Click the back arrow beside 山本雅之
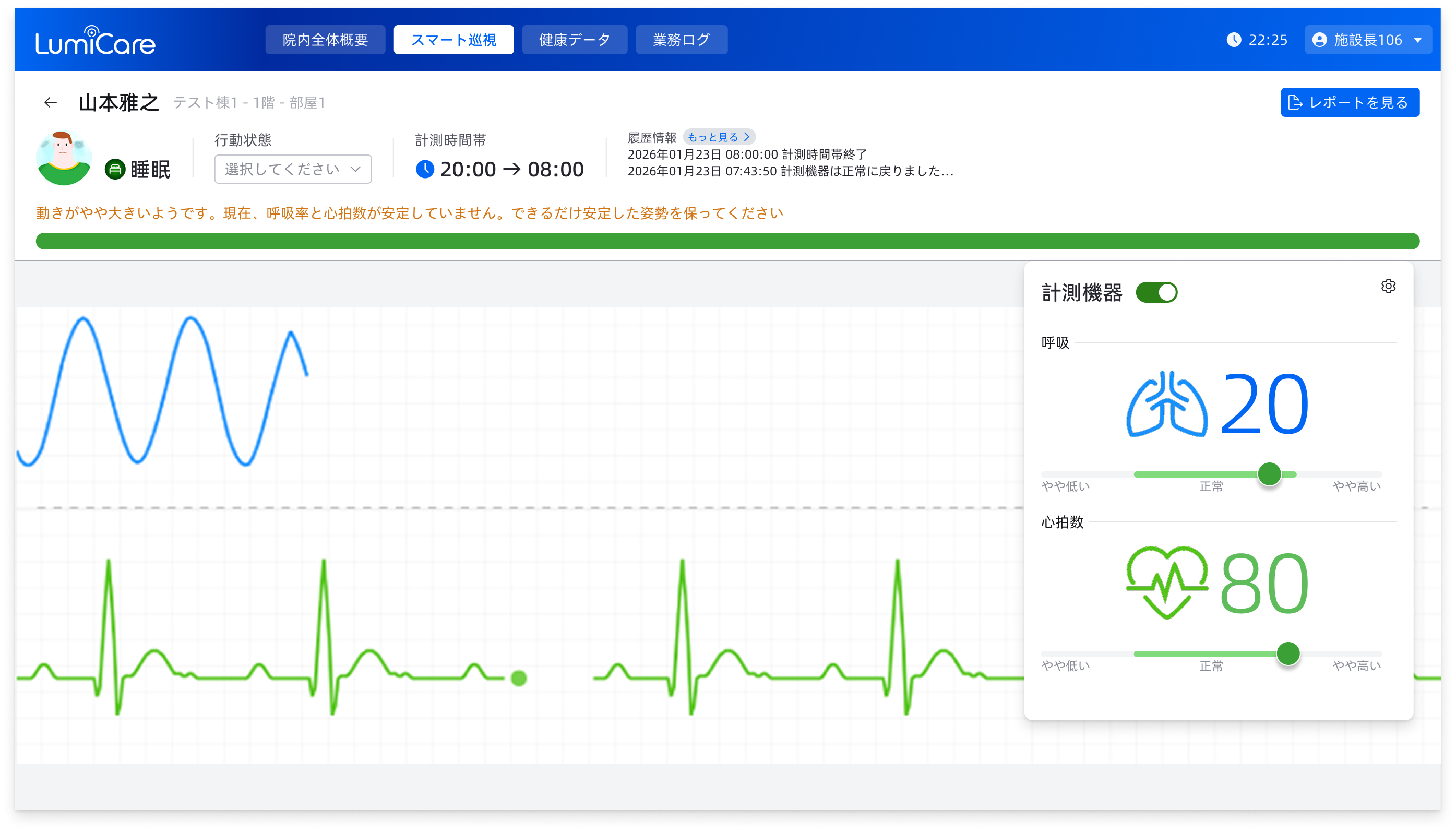This screenshot has width=1456, height=832. point(50,102)
